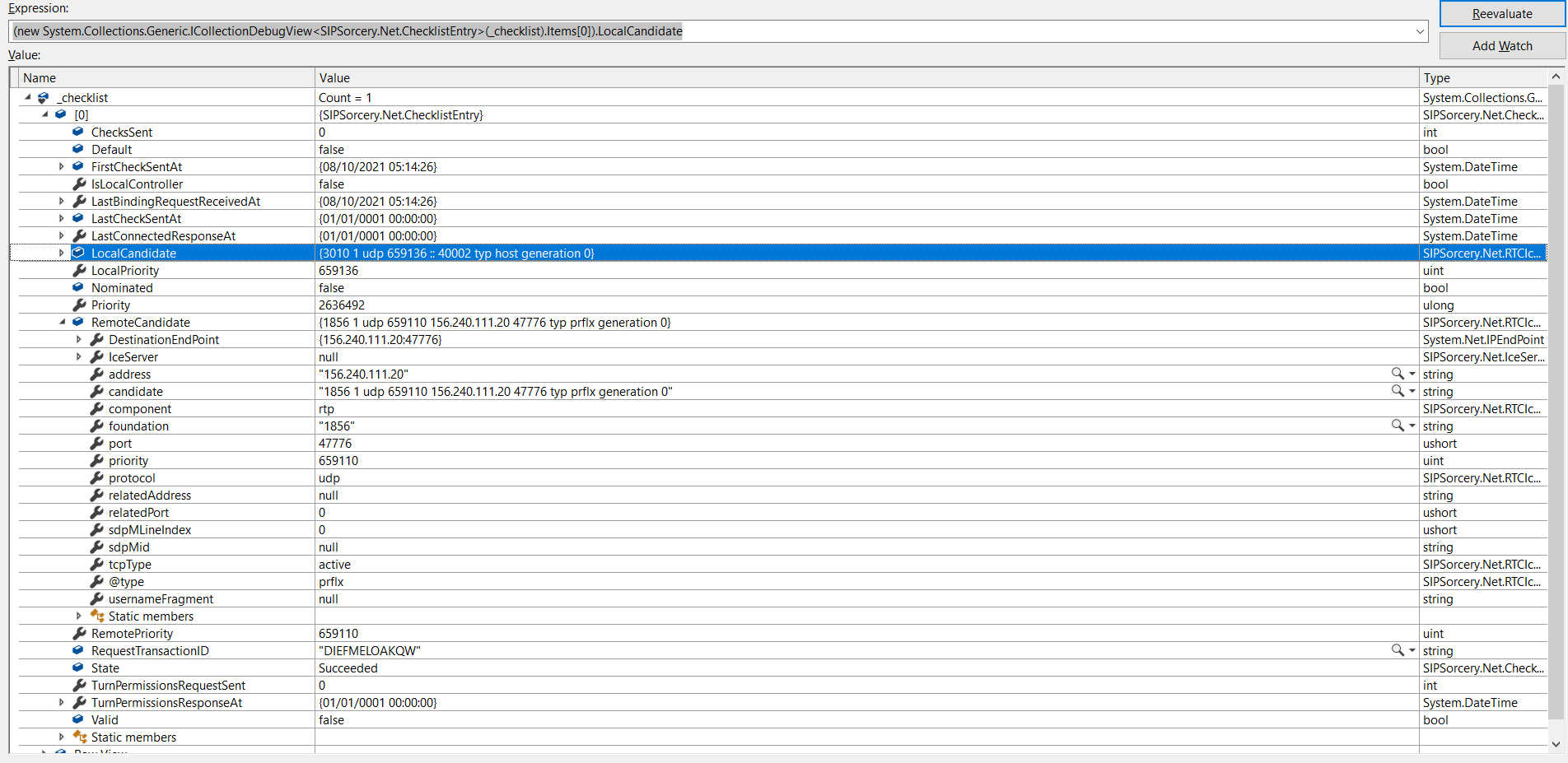This screenshot has height=763, width=1568.
Task: Open the visualizer for RequestTransactionID value
Action: click(x=1398, y=650)
